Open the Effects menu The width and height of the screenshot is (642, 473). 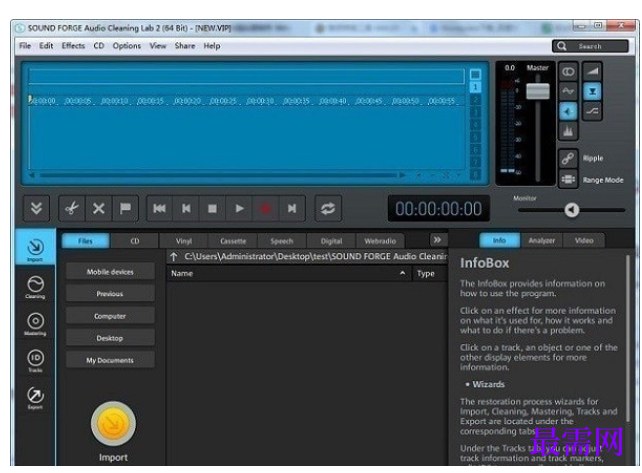(73, 45)
